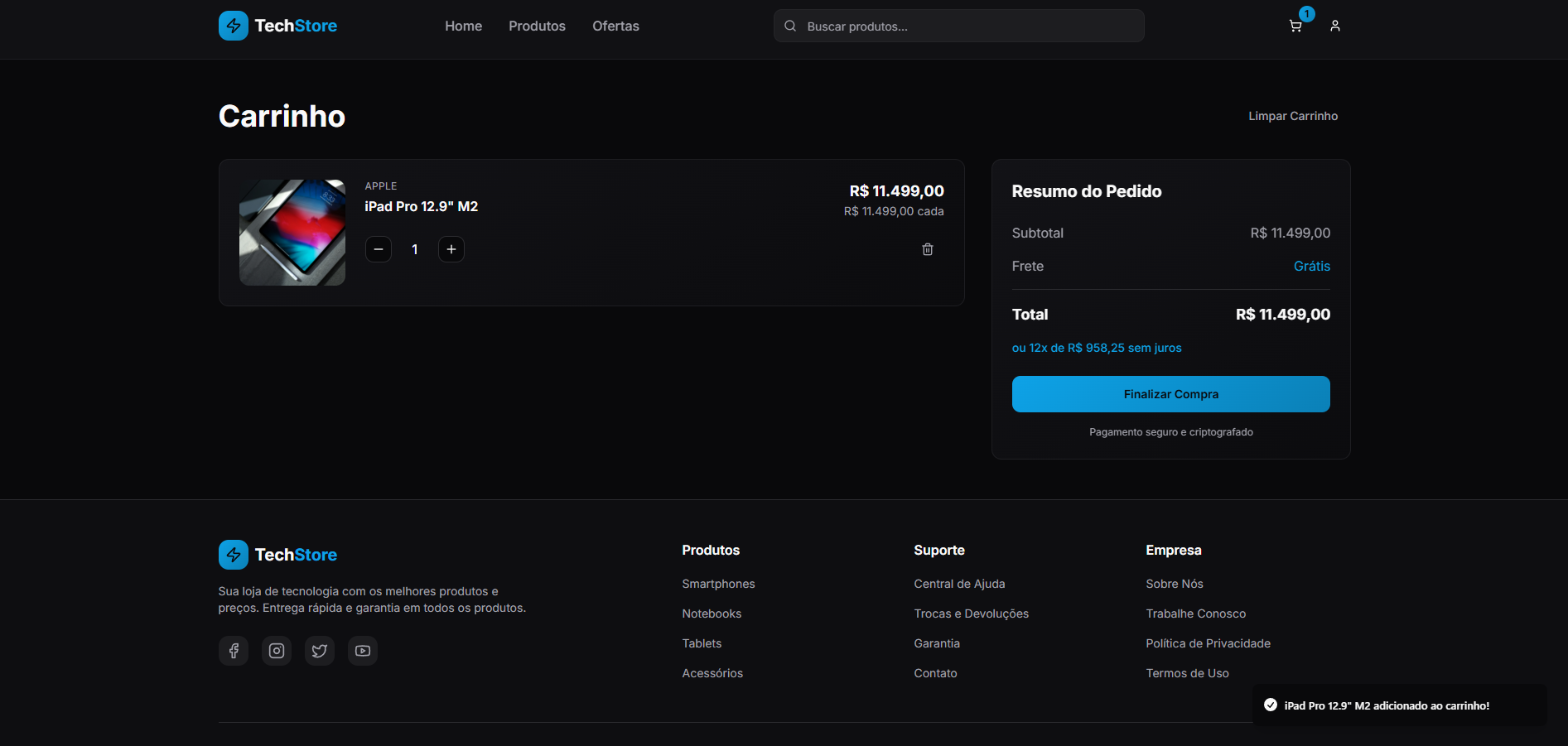Open TechStore's Twitter page icon
The height and width of the screenshot is (746, 1568).
(x=320, y=651)
